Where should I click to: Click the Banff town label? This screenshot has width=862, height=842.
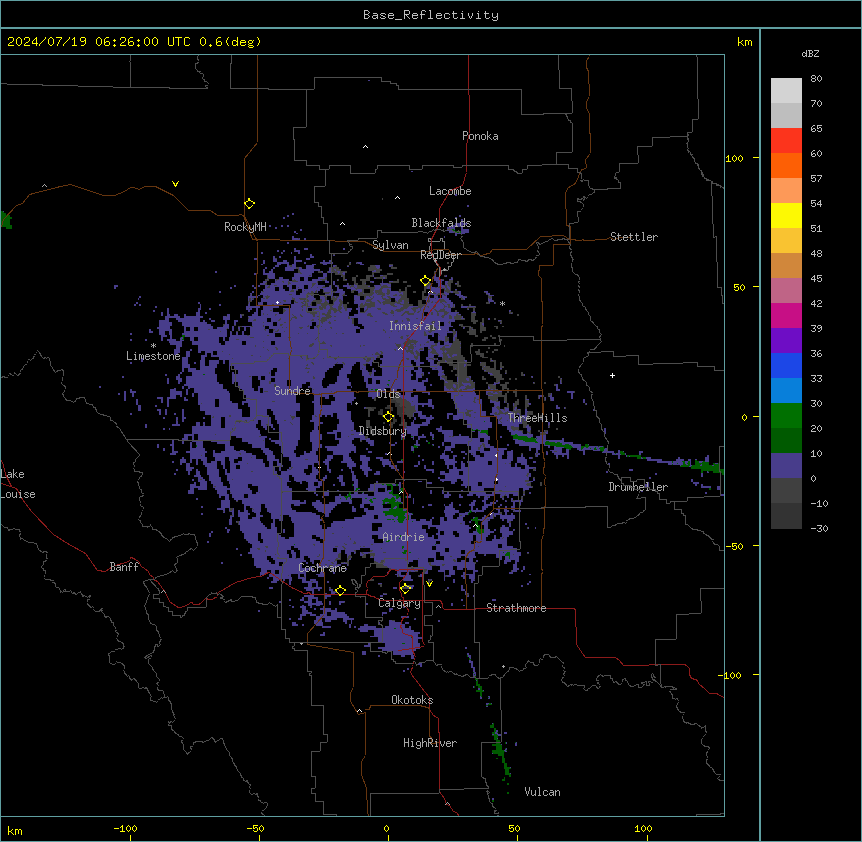[x=124, y=567]
